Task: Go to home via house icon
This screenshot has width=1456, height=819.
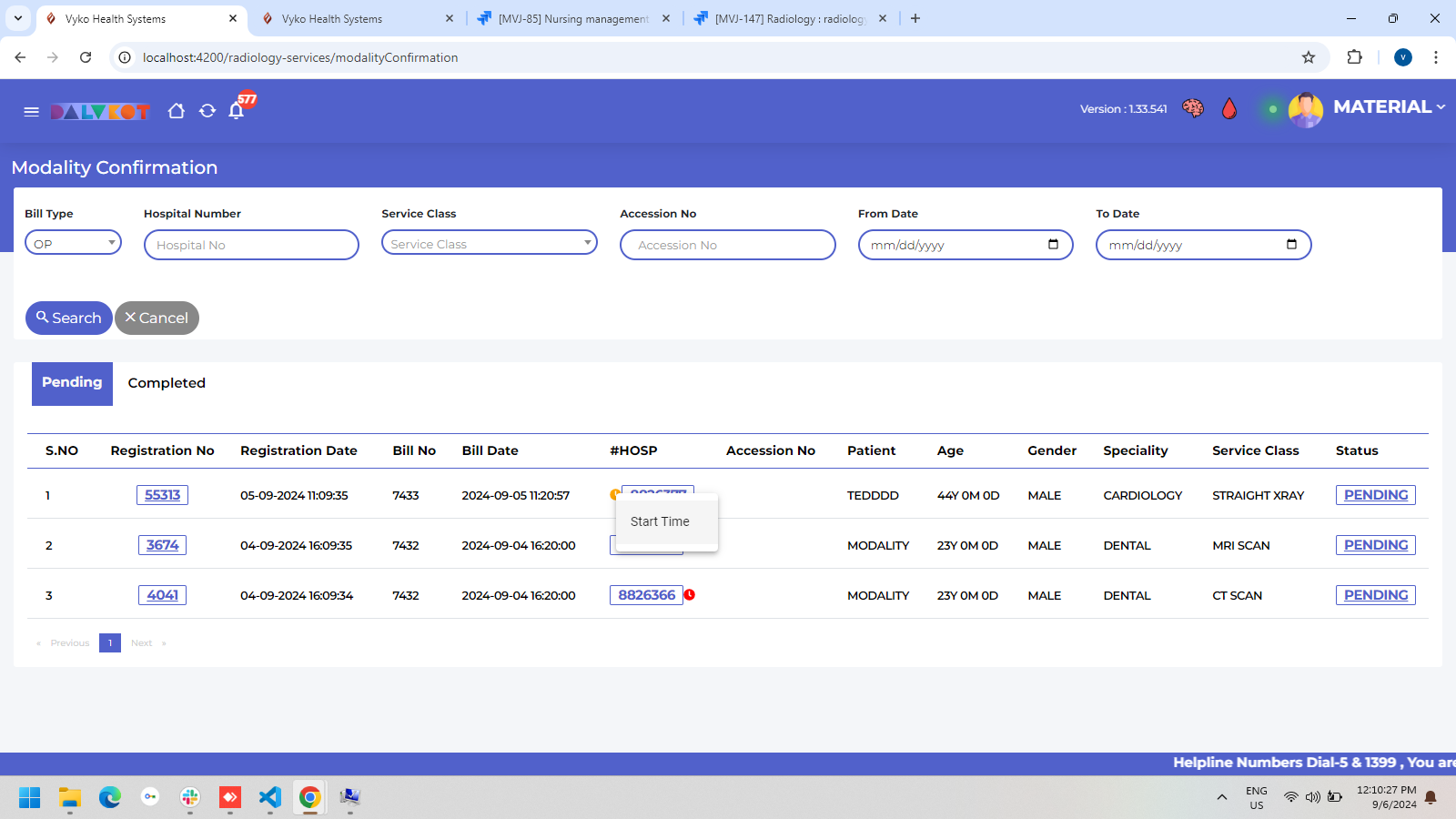Action: (x=177, y=111)
